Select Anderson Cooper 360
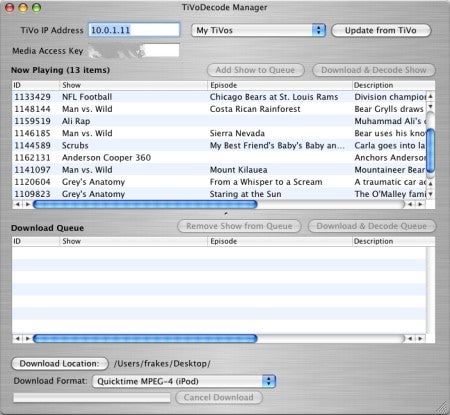This screenshot has width=450, height=415. [106, 158]
